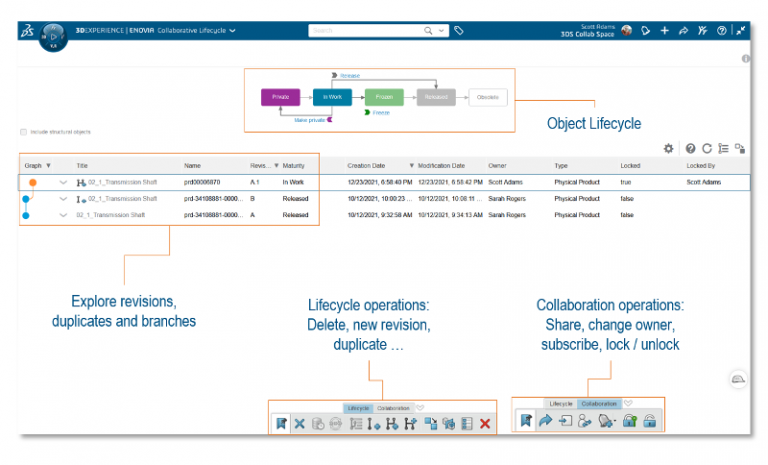Open notifications bell in top bar
Screen dimensions: 768x465
[x=646, y=31]
